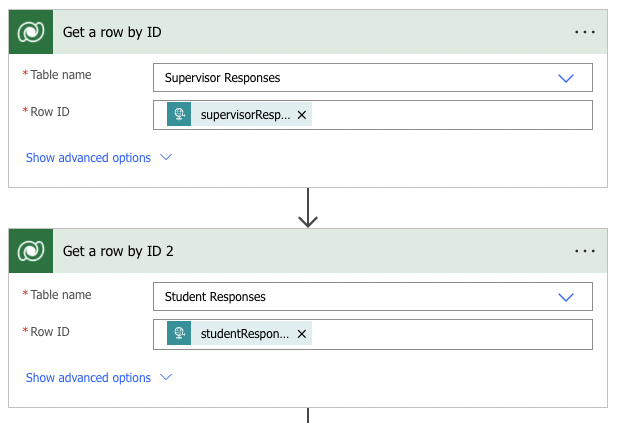Click Row ID field containing supervisorResp token
The width and height of the screenshot is (618, 423).
coord(373,115)
